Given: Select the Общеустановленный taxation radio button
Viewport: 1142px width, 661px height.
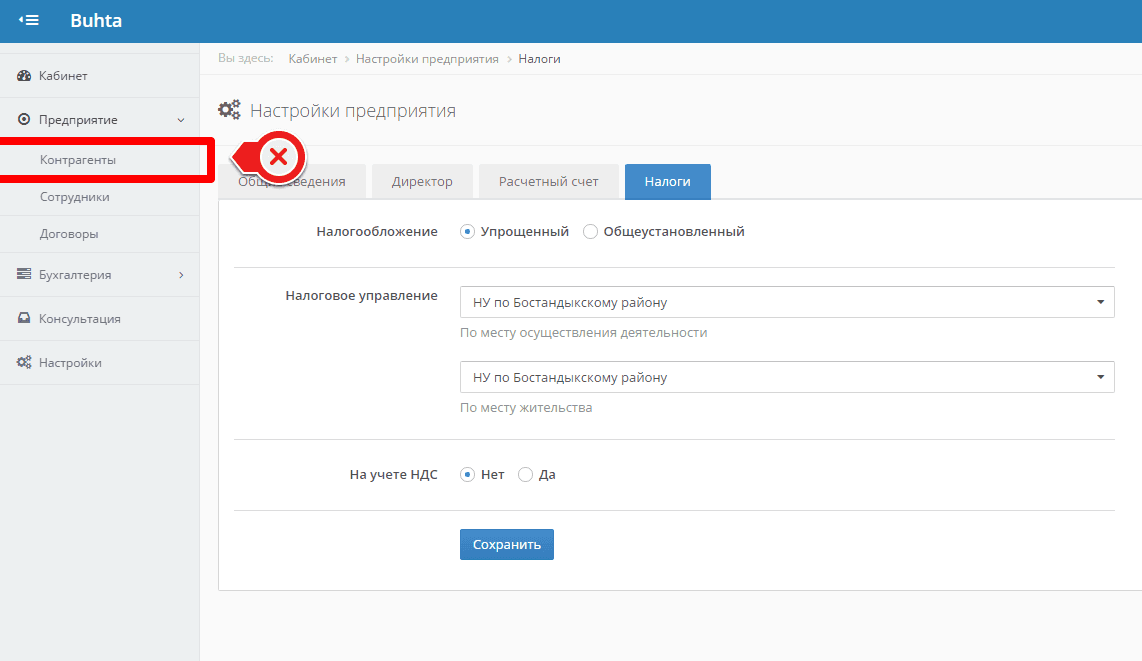Looking at the screenshot, I should (x=591, y=231).
